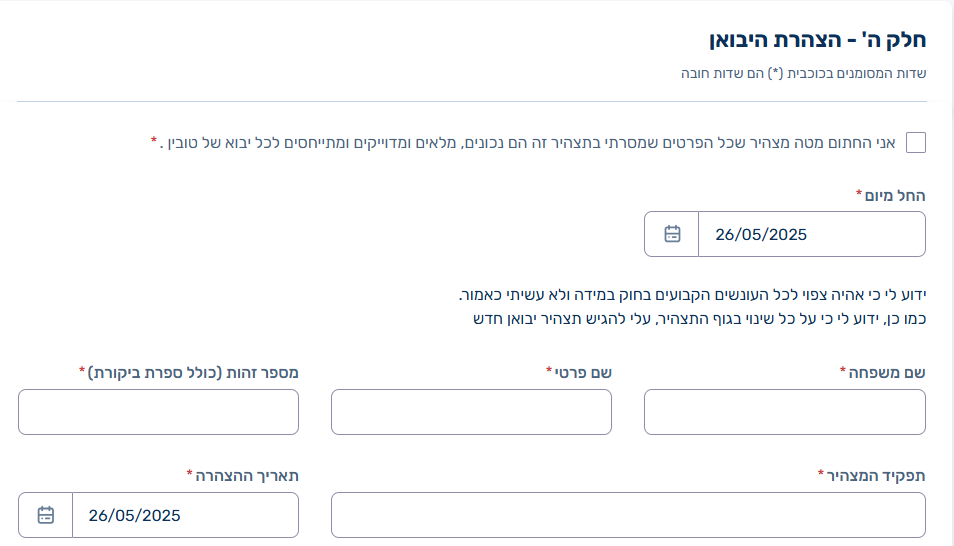Focus the תאריך ההצהרה date value
The image size is (954, 546).
[186, 515]
